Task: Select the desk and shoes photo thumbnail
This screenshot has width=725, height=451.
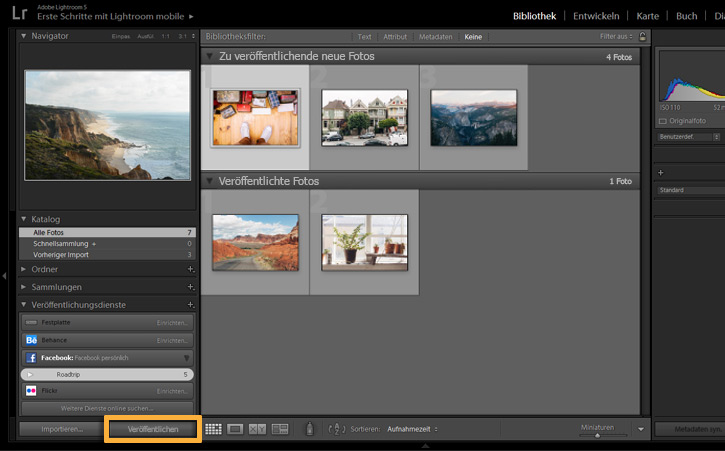Action: tap(255, 117)
